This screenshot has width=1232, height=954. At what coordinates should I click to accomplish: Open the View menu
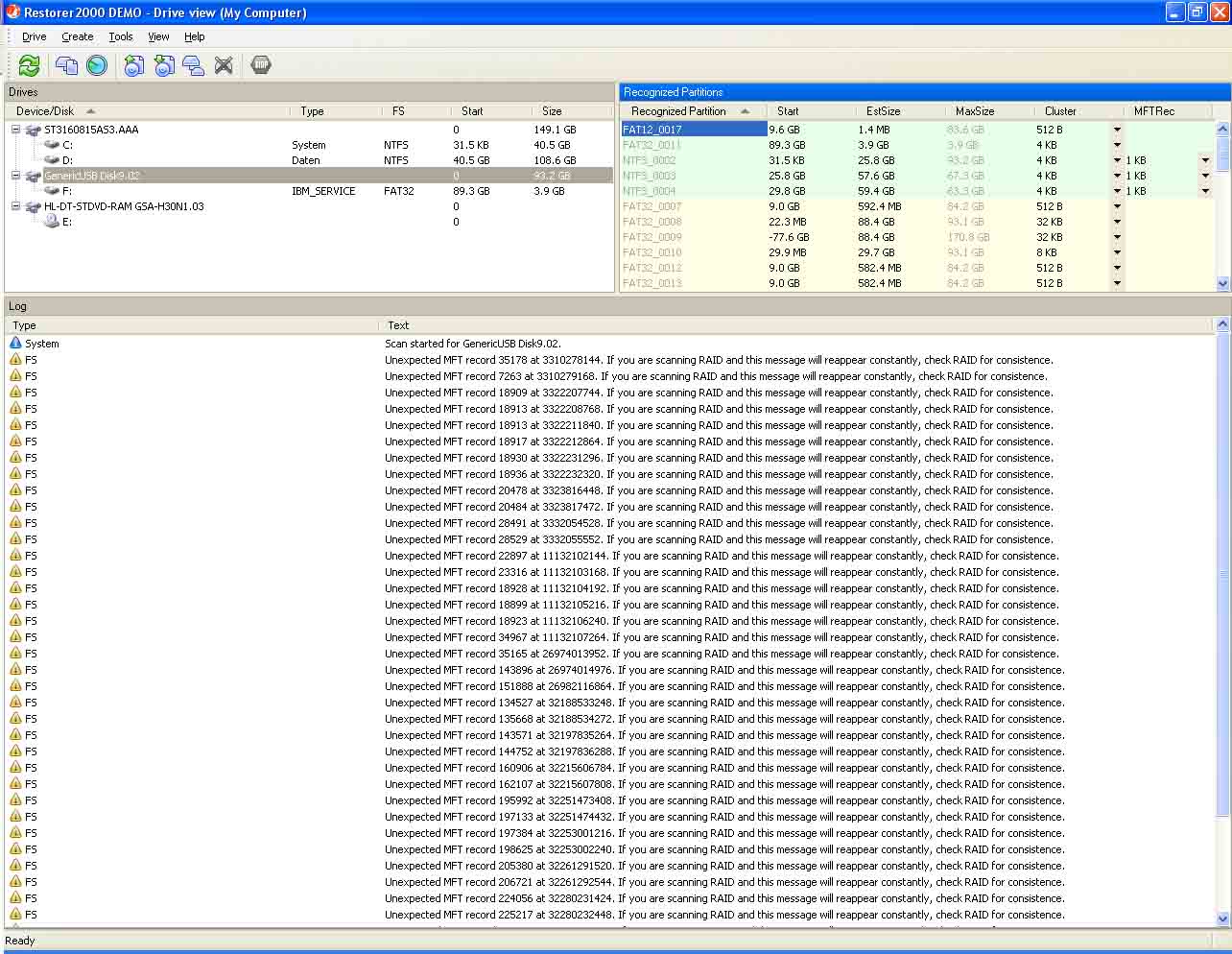point(158,36)
